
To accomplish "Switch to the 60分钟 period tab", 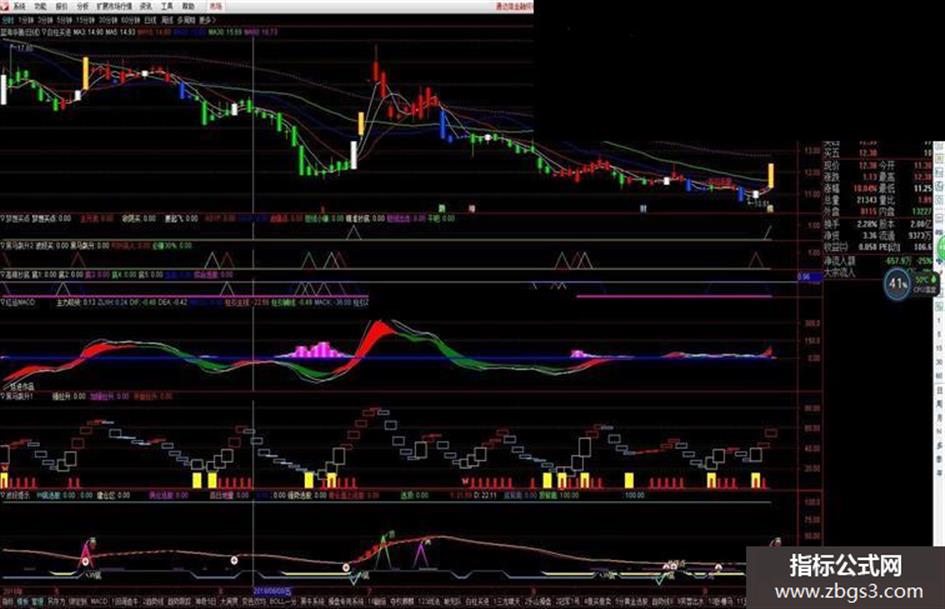I will 131,20.
